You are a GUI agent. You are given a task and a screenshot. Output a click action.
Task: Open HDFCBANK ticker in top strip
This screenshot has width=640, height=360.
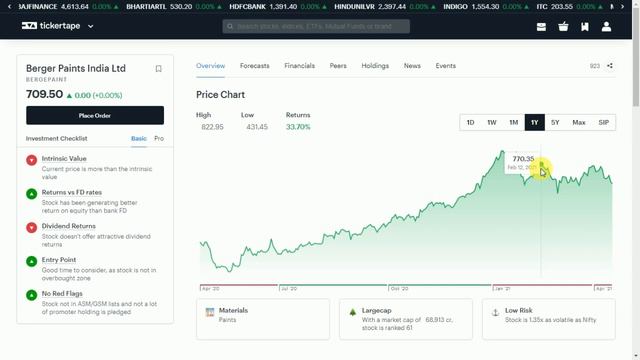coord(278,7)
